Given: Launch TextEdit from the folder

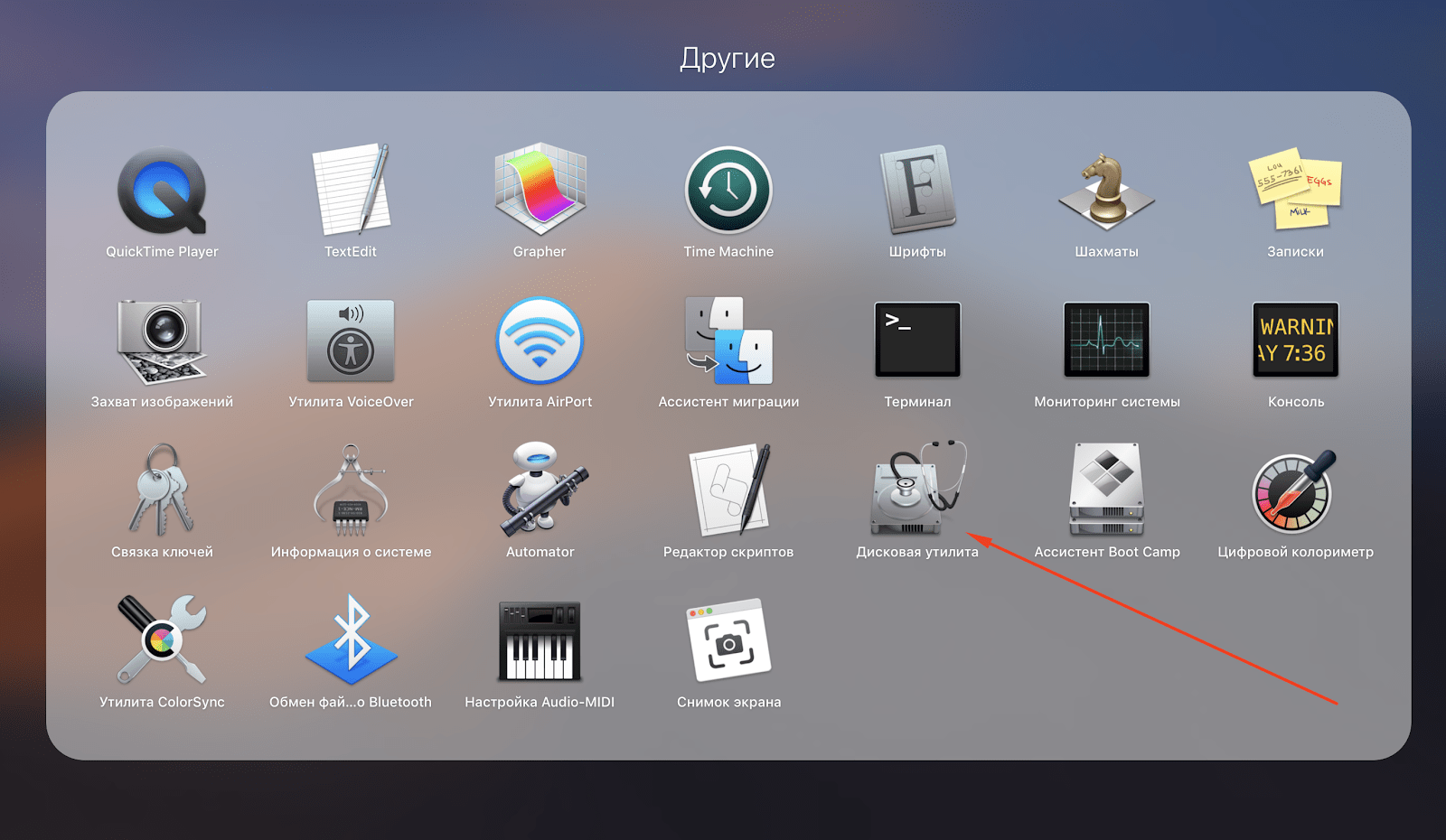Looking at the screenshot, I should pyautogui.click(x=351, y=191).
